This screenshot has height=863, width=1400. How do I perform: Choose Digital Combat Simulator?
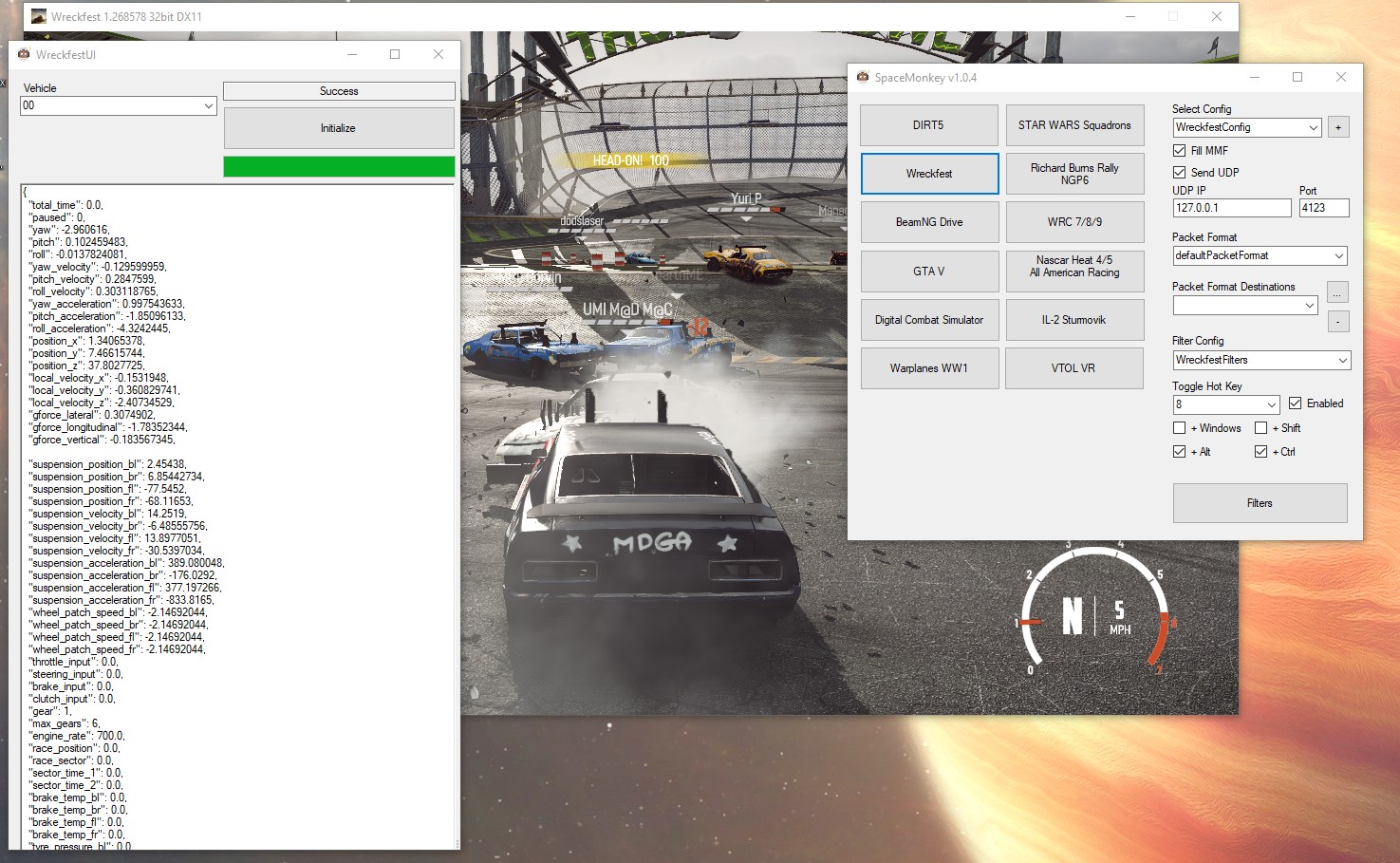[929, 320]
